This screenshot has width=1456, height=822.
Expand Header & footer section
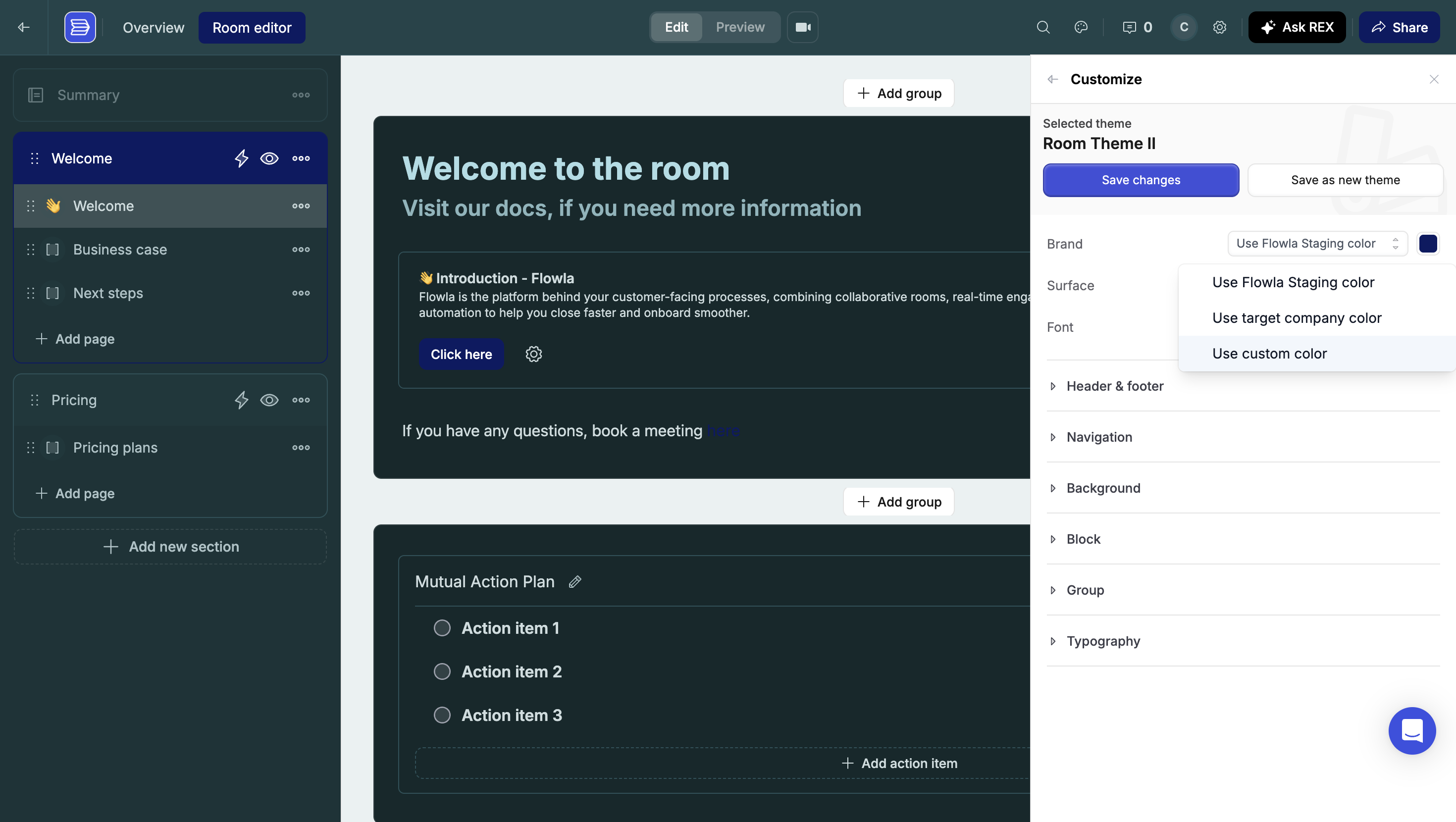[x=1243, y=386]
